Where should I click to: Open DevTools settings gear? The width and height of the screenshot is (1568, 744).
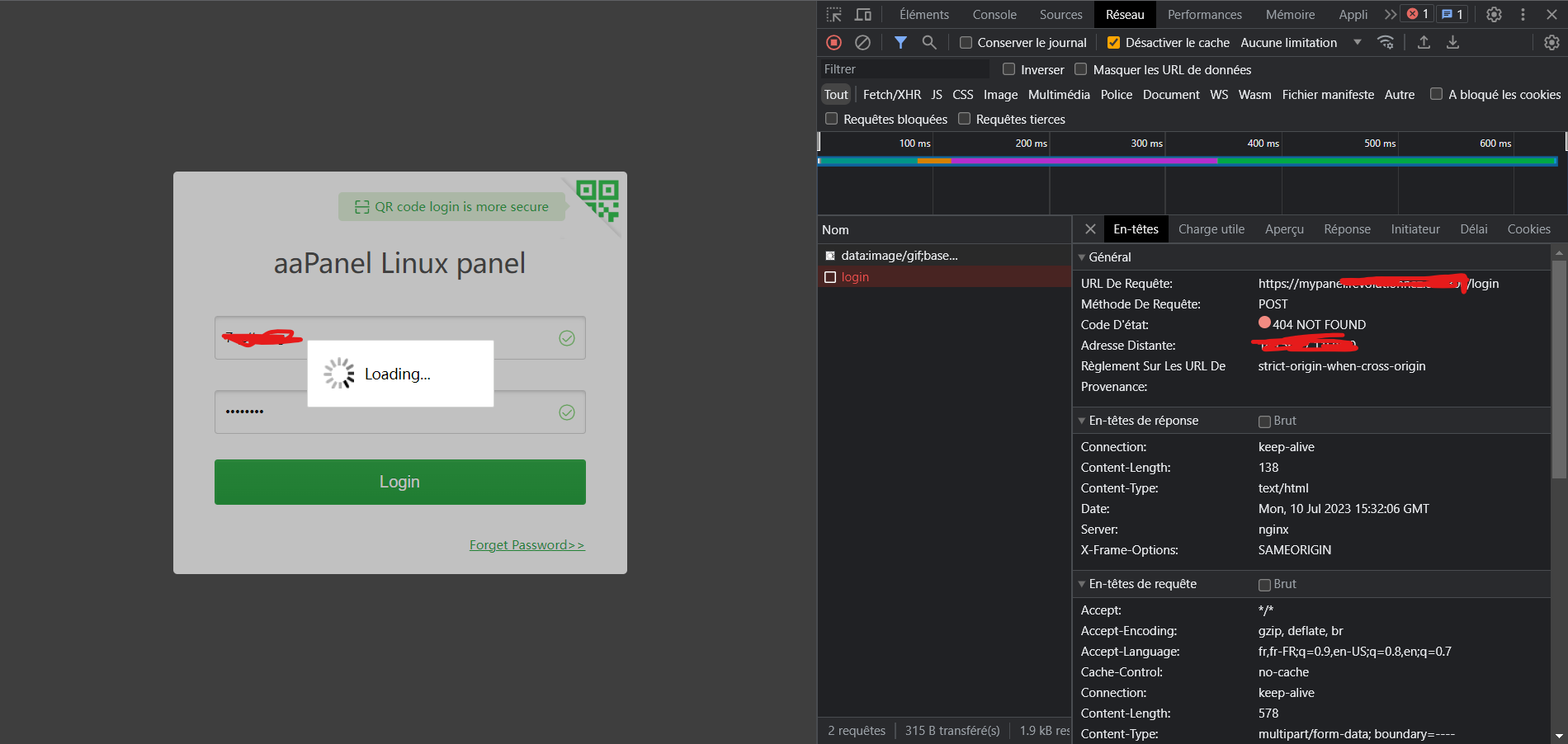(x=1494, y=15)
